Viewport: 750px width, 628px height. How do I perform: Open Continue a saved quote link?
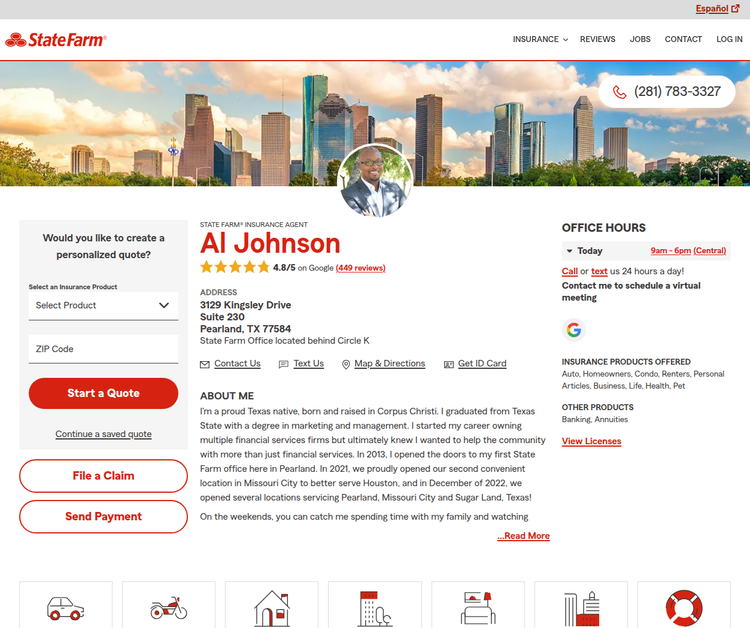(103, 434)
